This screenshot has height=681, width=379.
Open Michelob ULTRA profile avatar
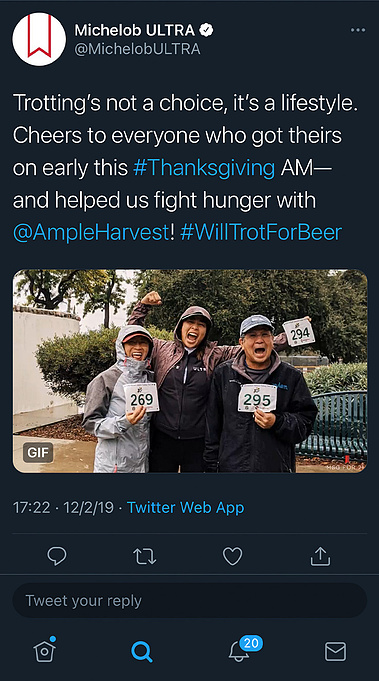pos(39,39)
